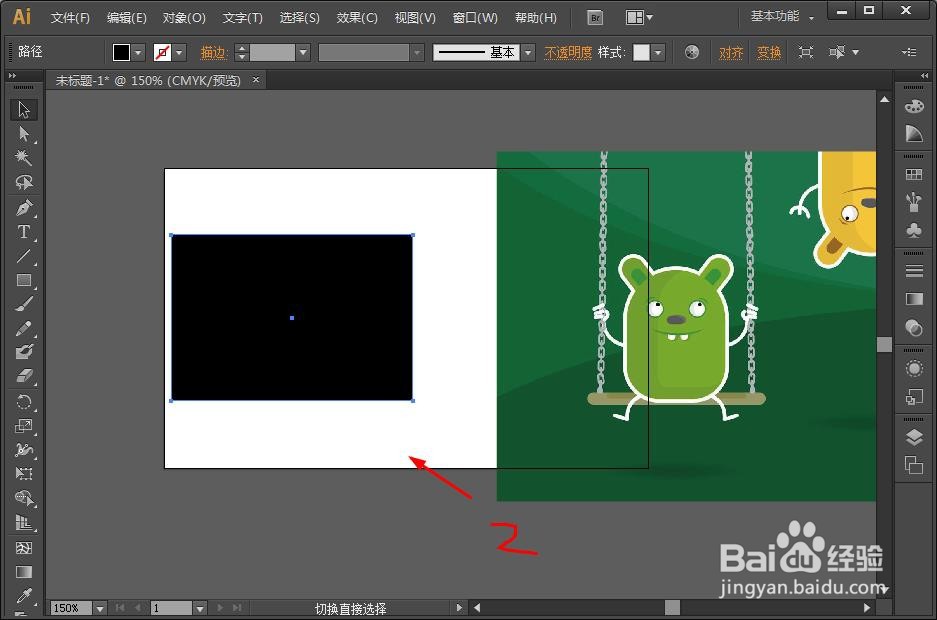Select the Direct Selection tool
This screenshot has width=937, height=620.
[x=24, y=134]
